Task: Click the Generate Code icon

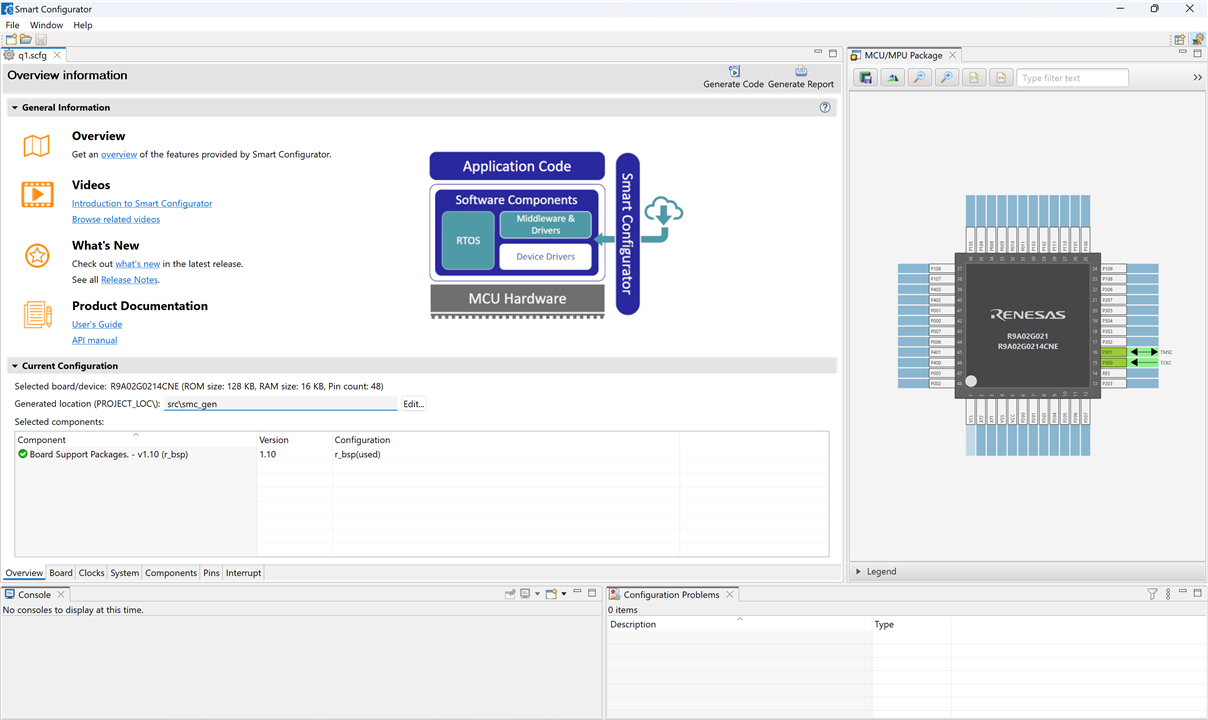Action: (734, 72)
